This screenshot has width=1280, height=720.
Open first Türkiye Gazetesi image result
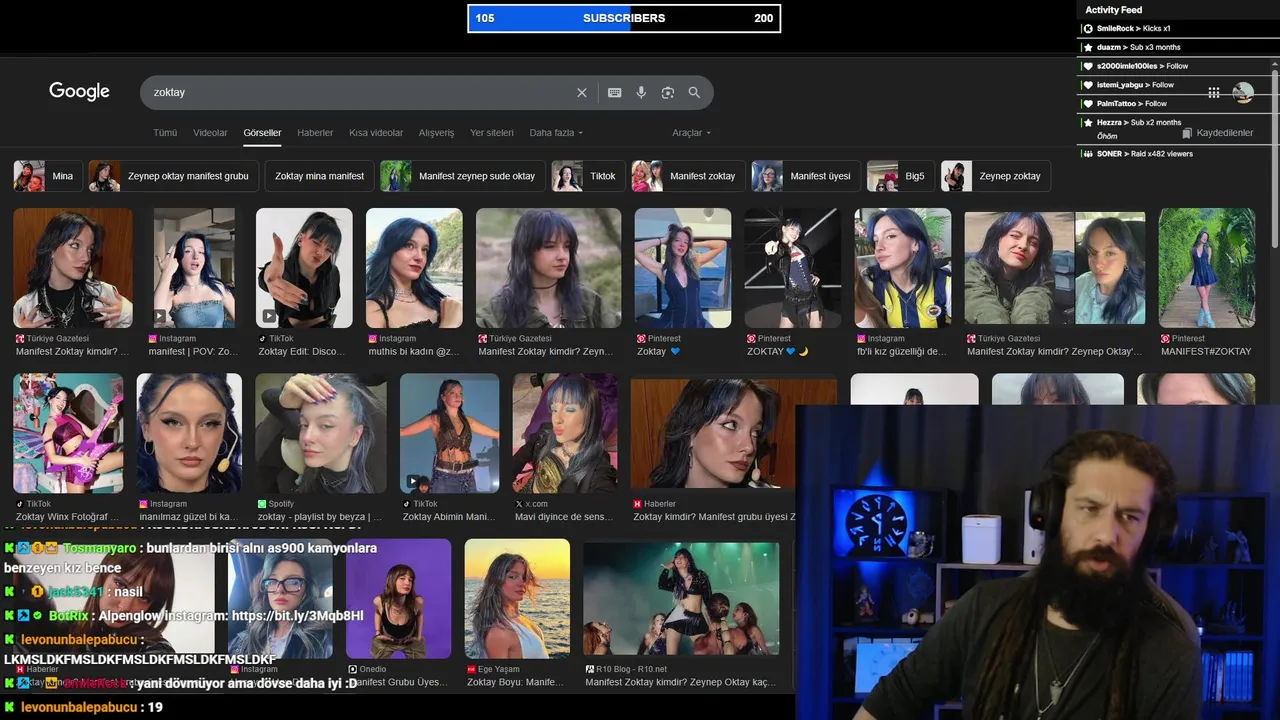coord(72,268)
